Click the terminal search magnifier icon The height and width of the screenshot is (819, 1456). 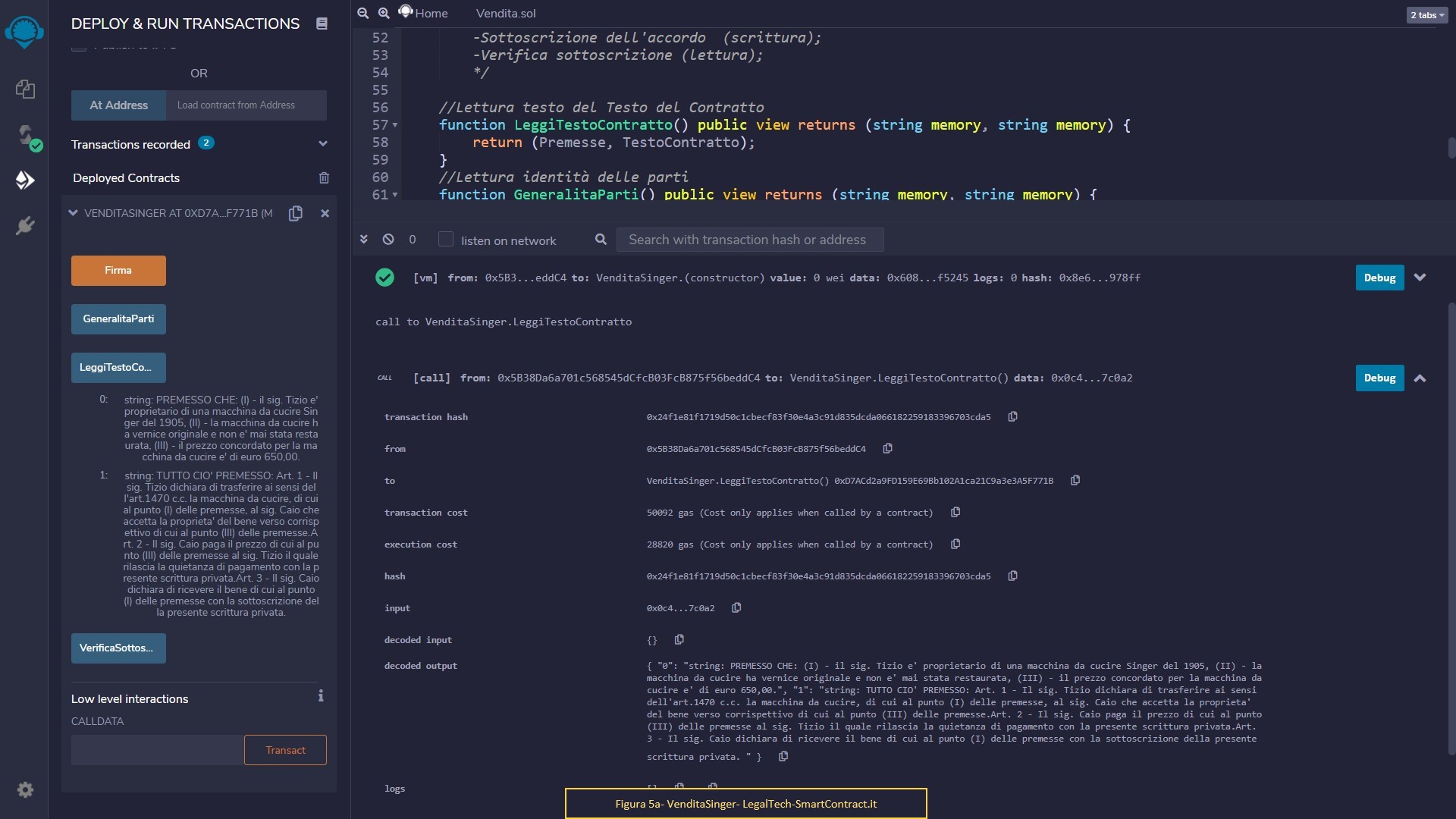pyautogui.click(x=601, y=239)
